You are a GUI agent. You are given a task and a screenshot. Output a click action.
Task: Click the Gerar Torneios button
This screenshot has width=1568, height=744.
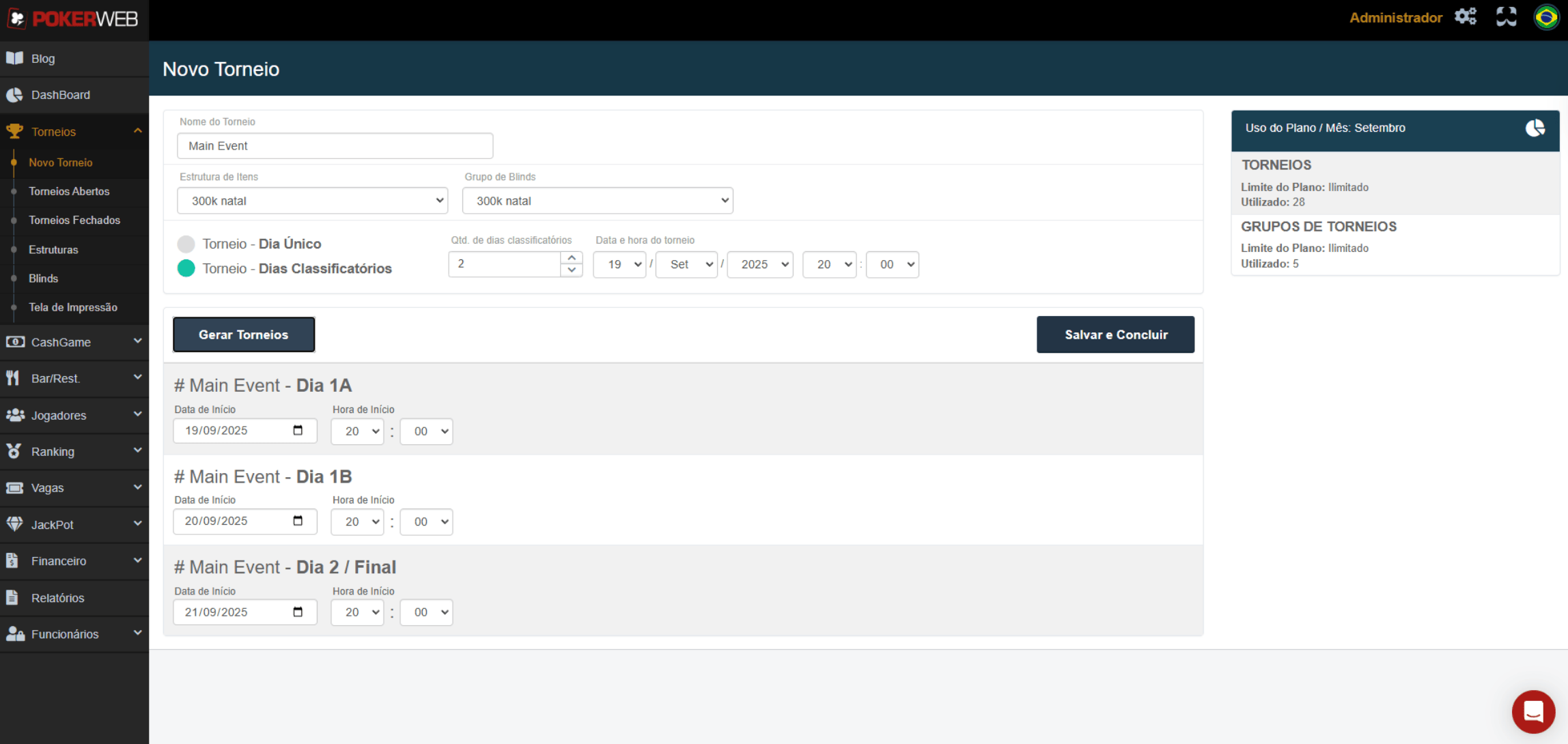(243, 334)
